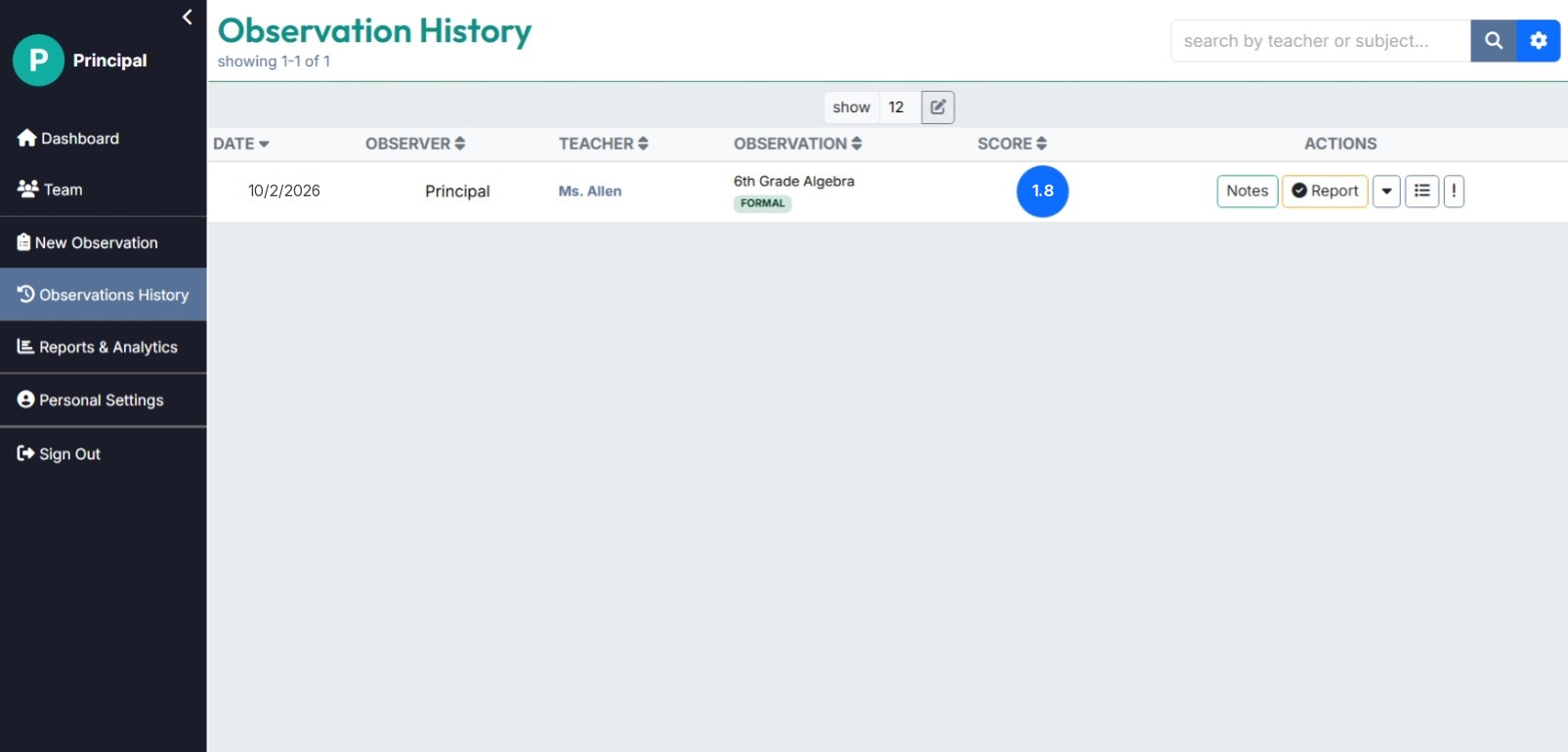This screenshot has height=752, width=1568.
Task: Open the Ms. Allen teacher link
Action: click(590, 191)
